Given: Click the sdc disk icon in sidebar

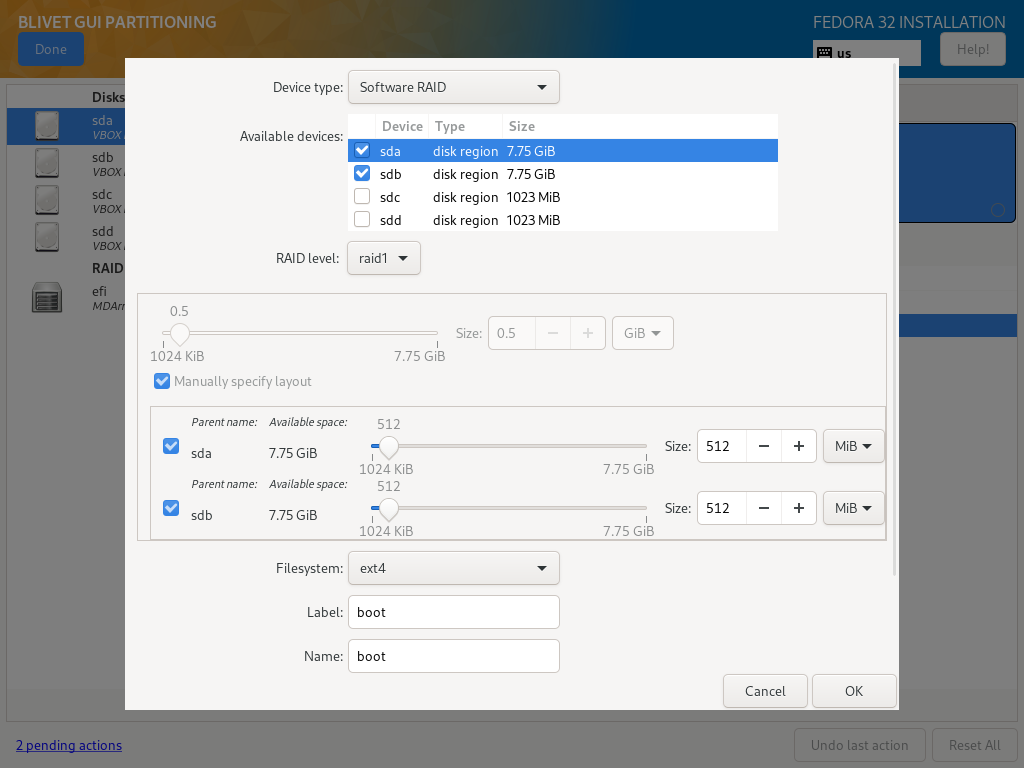Looking at the screenshot, I should tap(47, 199).
